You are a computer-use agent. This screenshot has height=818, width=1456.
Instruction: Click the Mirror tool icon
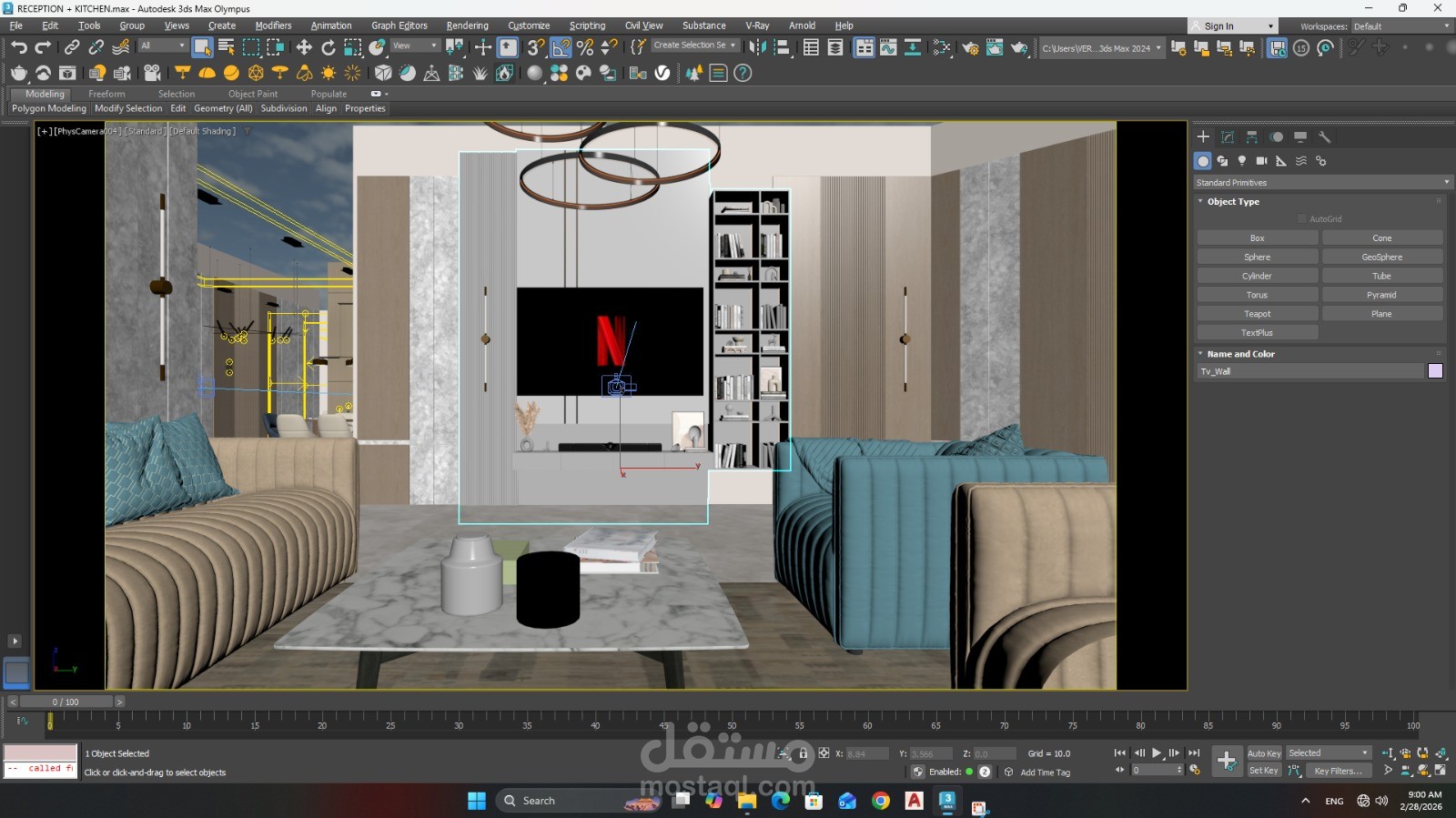(757, 47)
